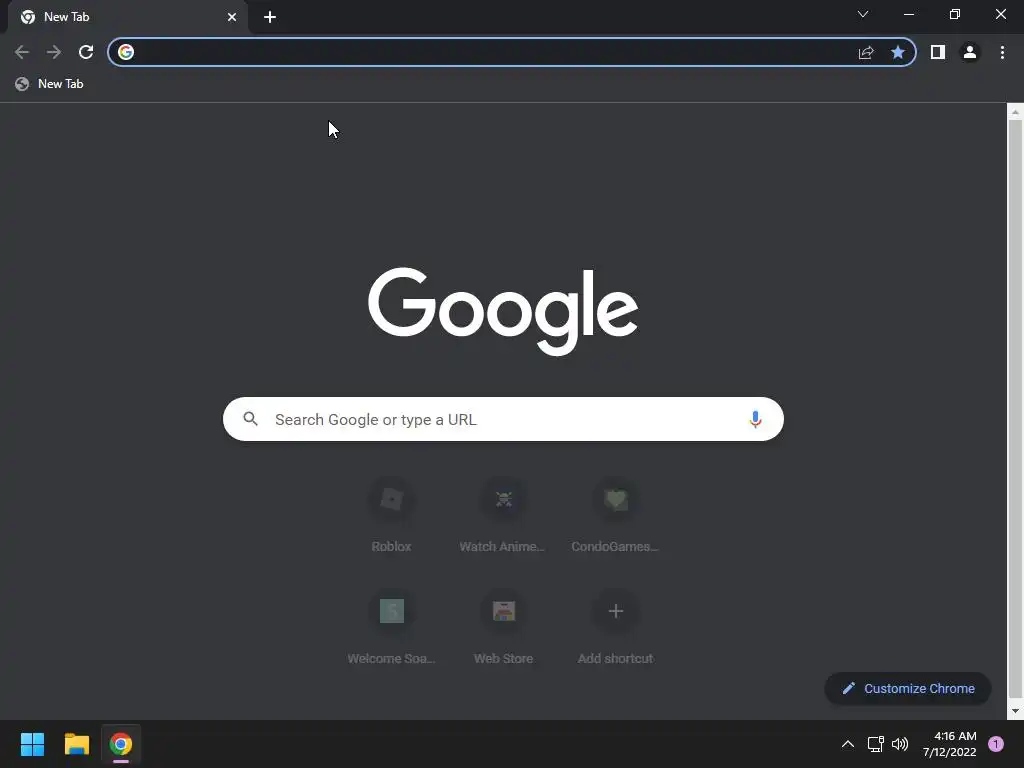
Task: Open the profile avatar menu
Action: 970,52
